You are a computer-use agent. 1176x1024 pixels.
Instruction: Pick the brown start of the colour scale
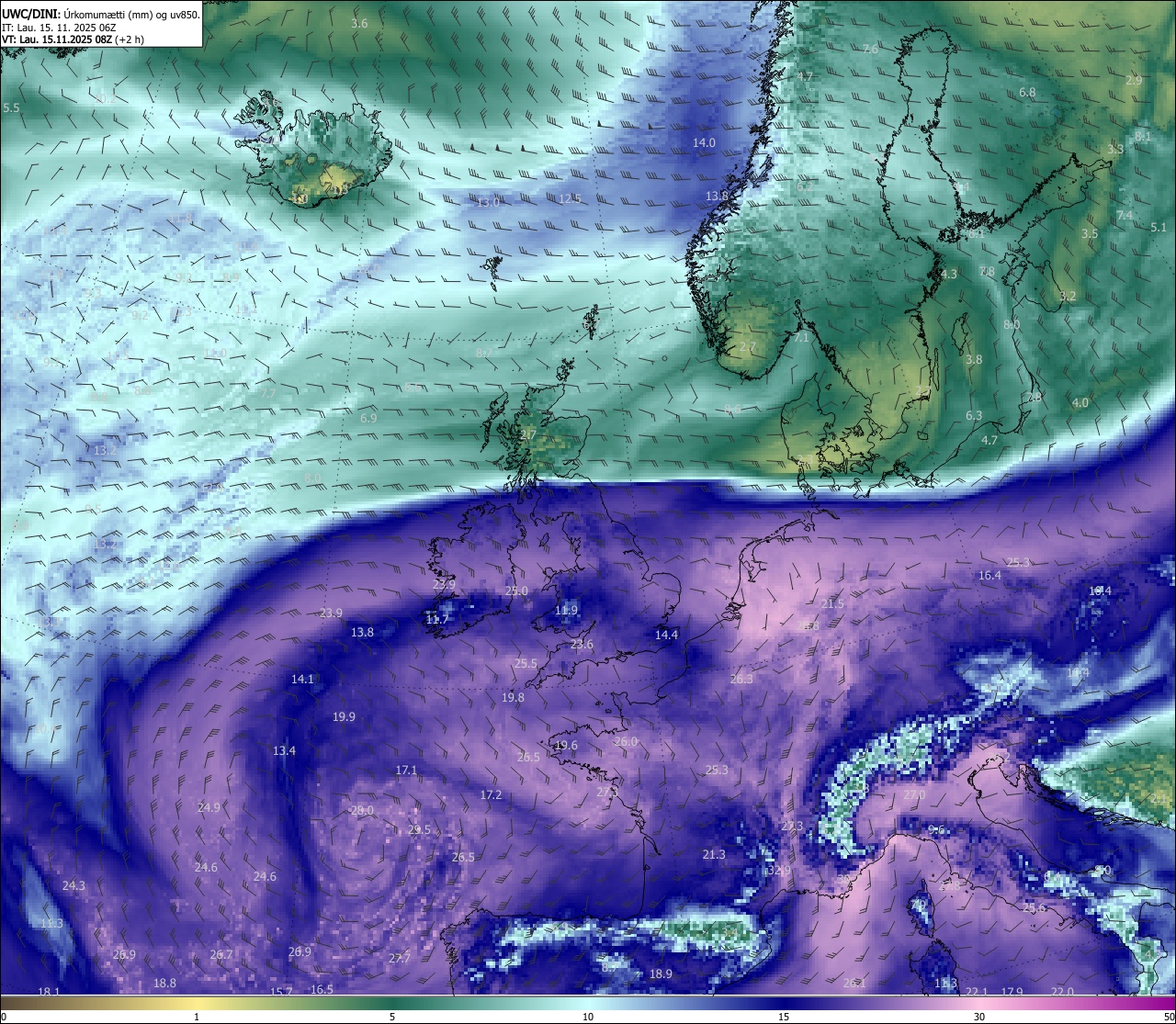6,1003
